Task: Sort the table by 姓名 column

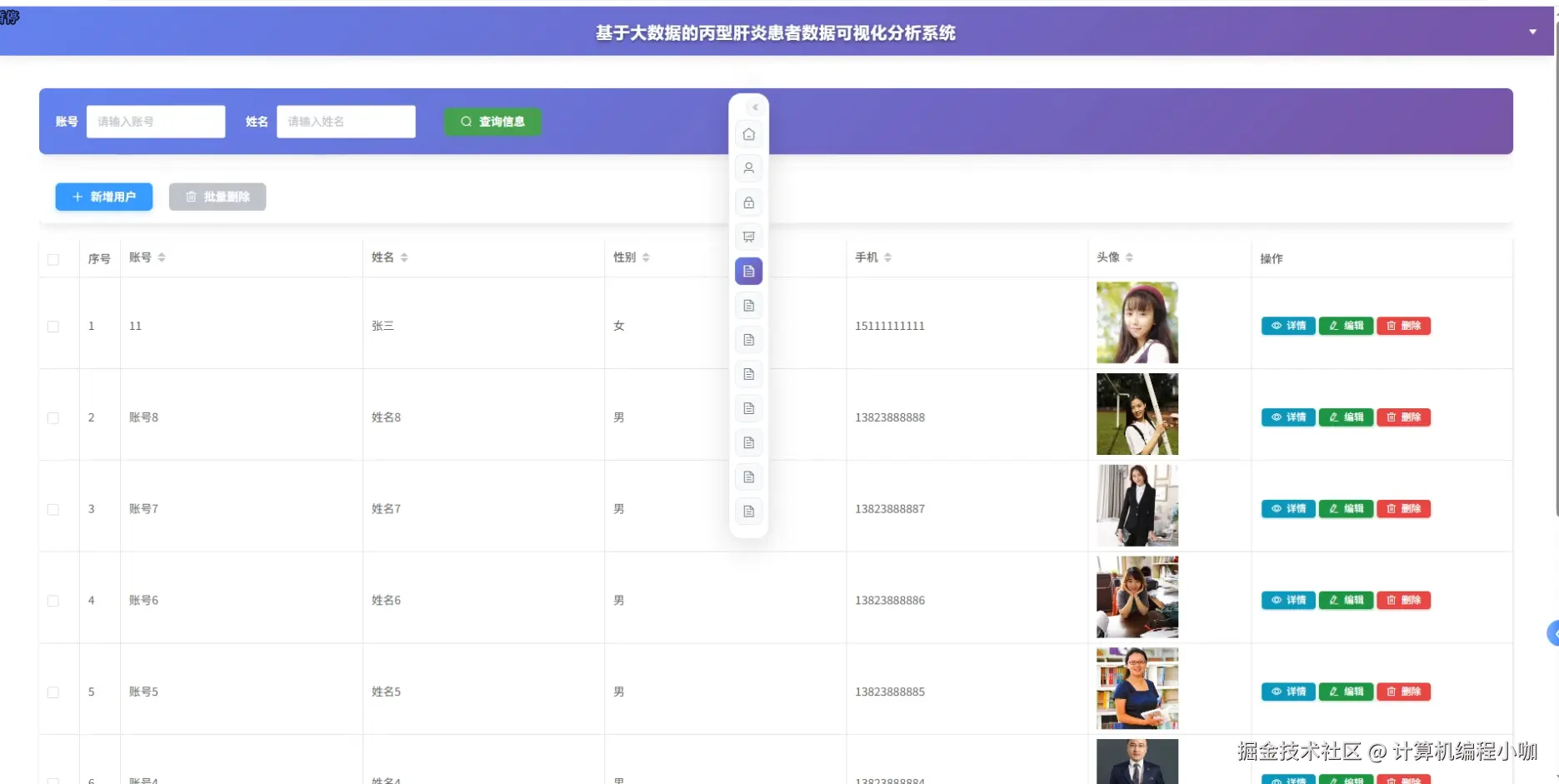Action: [404, 257]
